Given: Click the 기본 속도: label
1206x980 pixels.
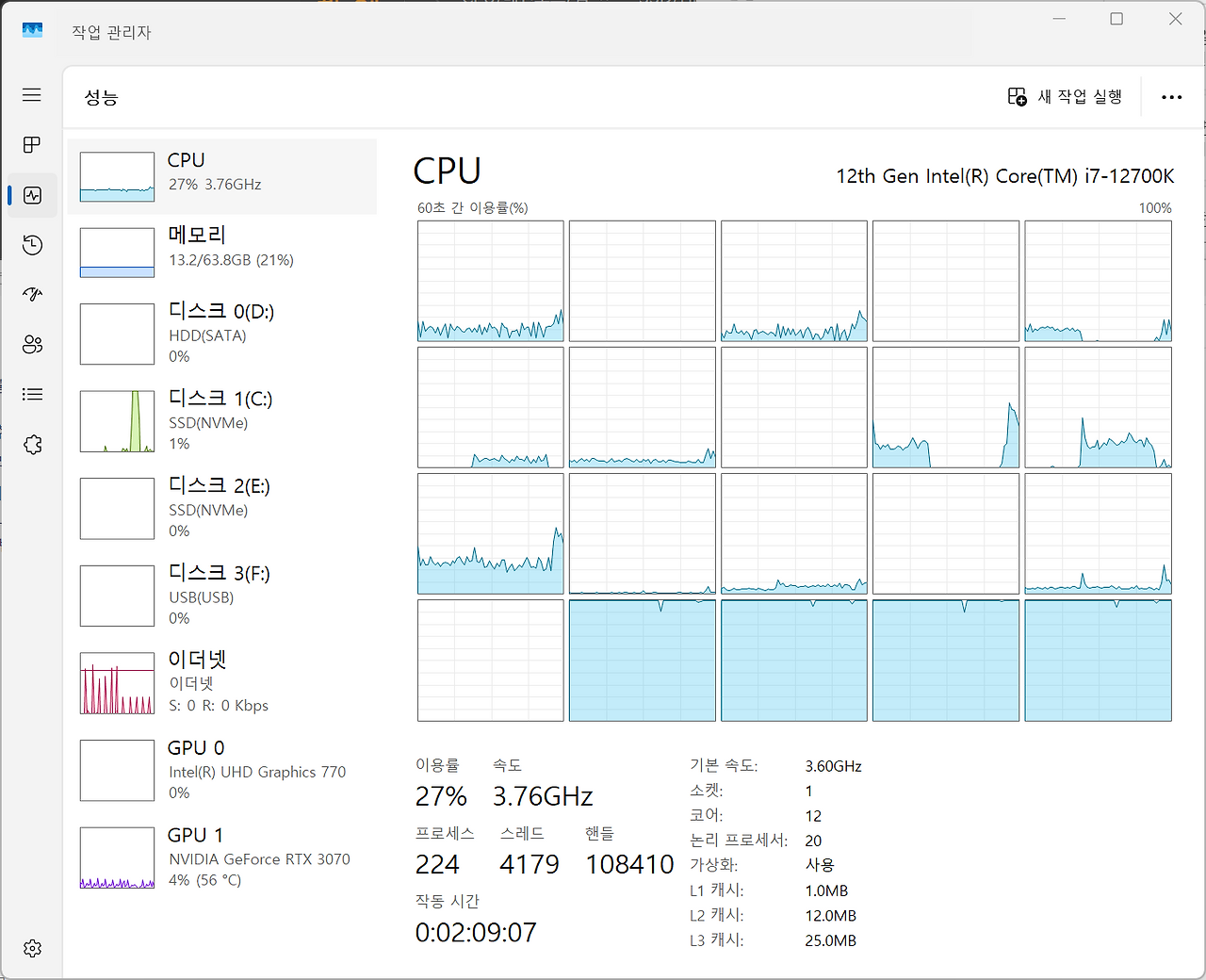Looking at the screenshot, I should (x=724, y=766).
